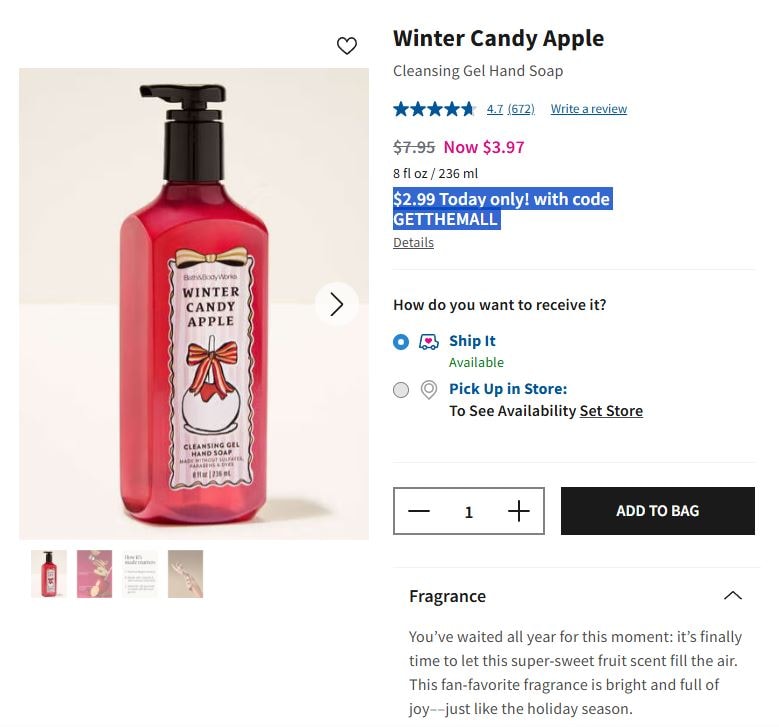This screenshot has height=727, width=779.
Task: Select the second pink thumbnail
Action: pyautogui.click(x=94, y=574)
